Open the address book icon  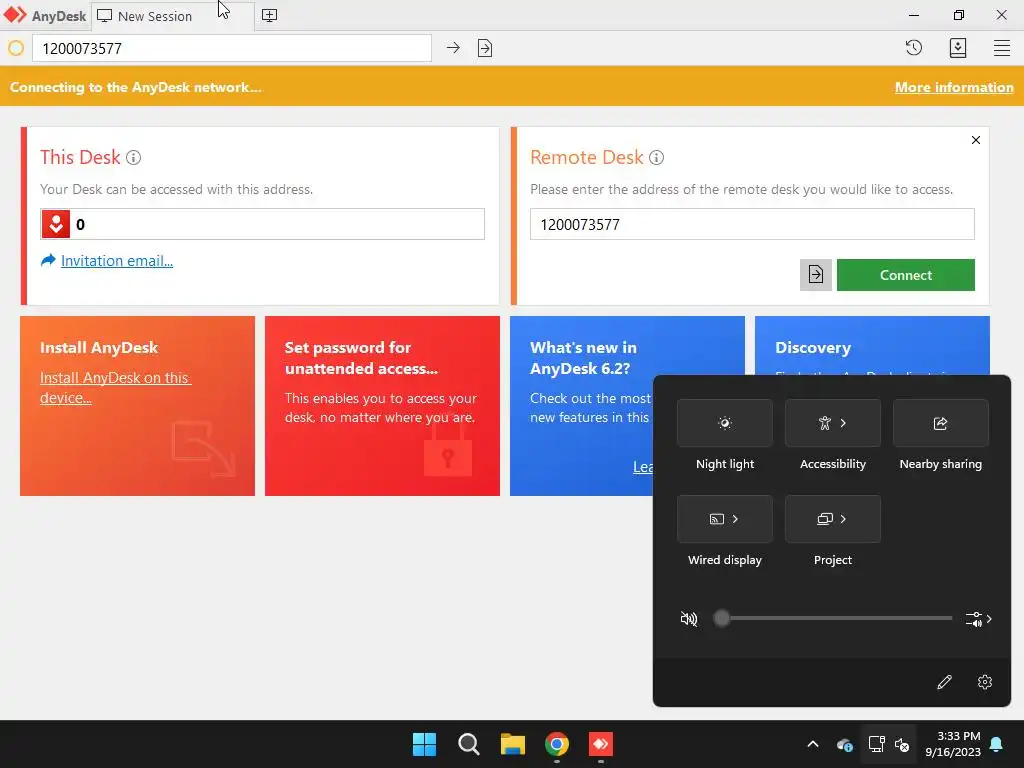(957, 48)
